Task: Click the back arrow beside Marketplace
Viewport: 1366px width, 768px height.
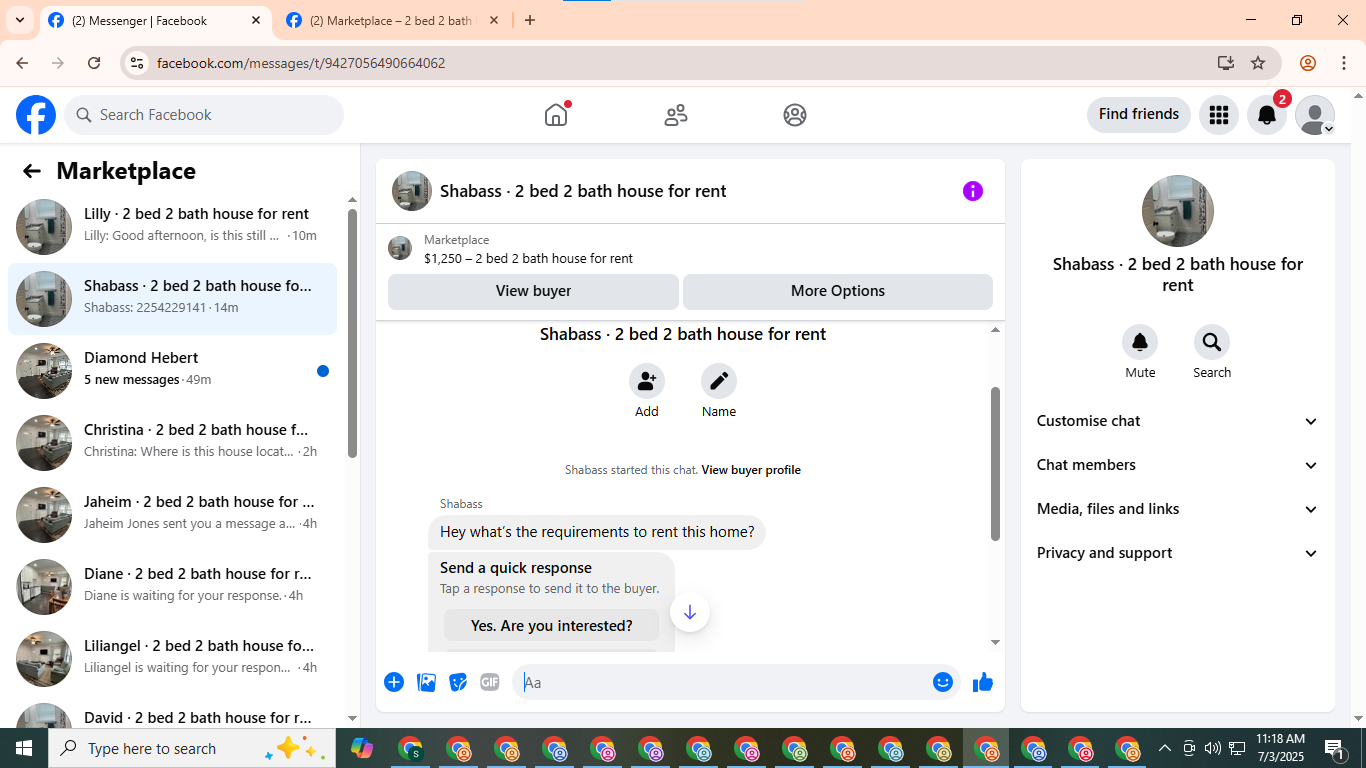Action: point(32,171)
